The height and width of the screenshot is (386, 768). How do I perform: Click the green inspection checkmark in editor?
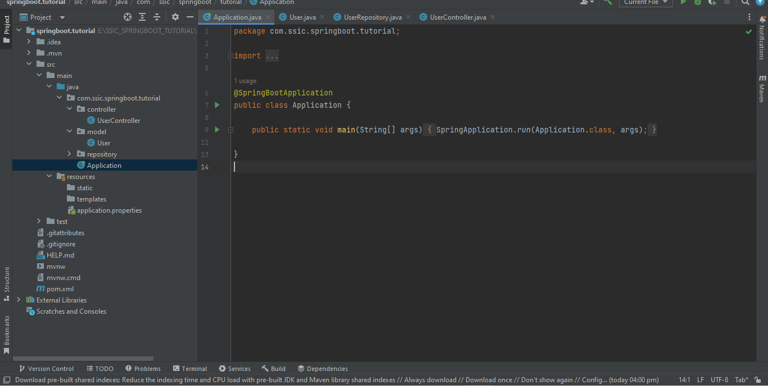point(748,31)
